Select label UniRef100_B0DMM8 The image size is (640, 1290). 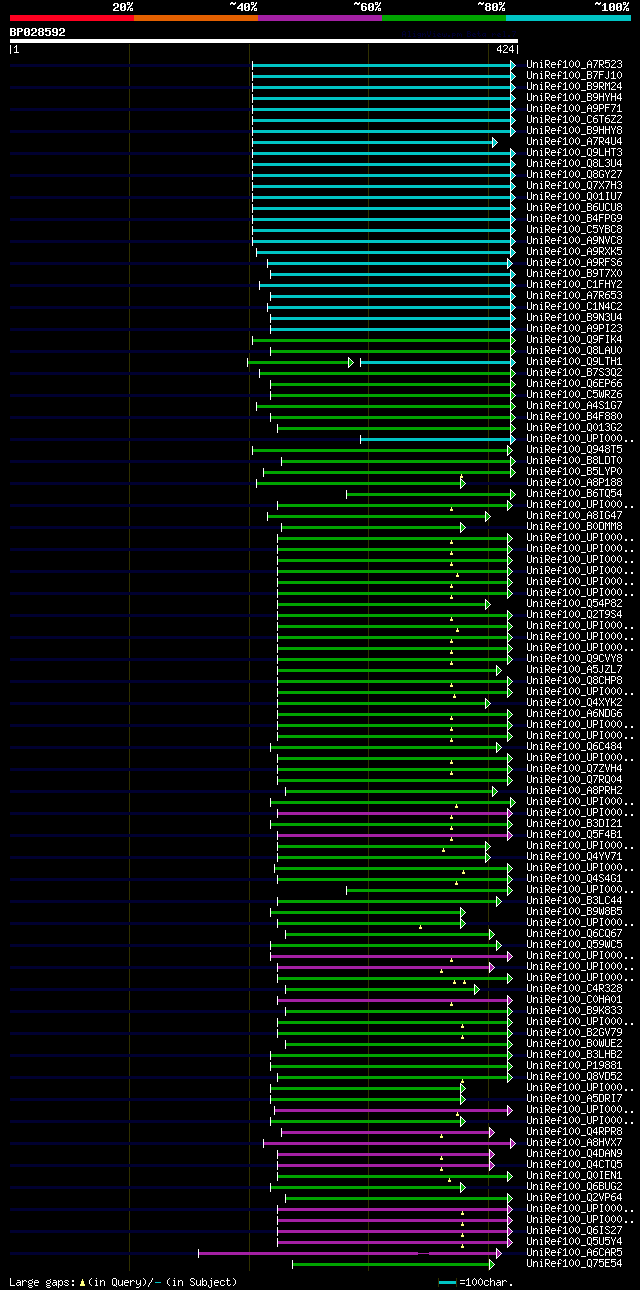tap(574, 526)
